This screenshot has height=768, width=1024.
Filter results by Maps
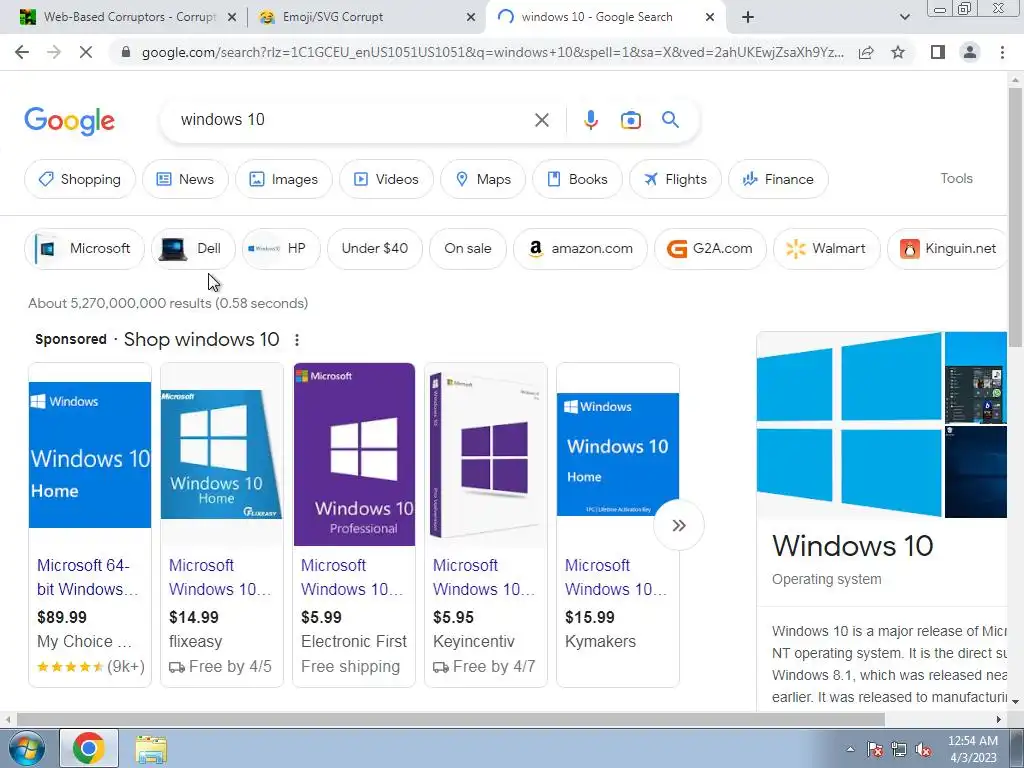483,179
